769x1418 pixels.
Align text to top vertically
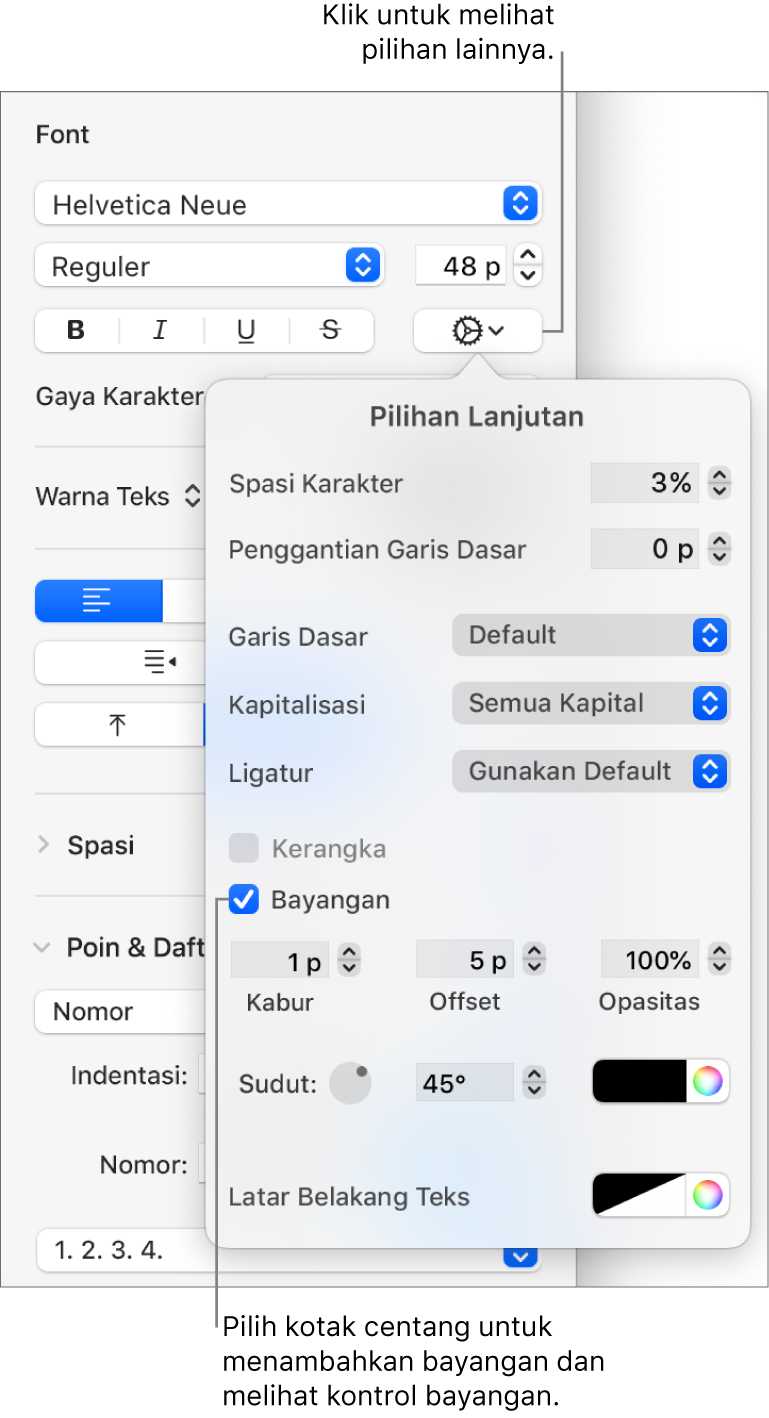pos(118,726)
